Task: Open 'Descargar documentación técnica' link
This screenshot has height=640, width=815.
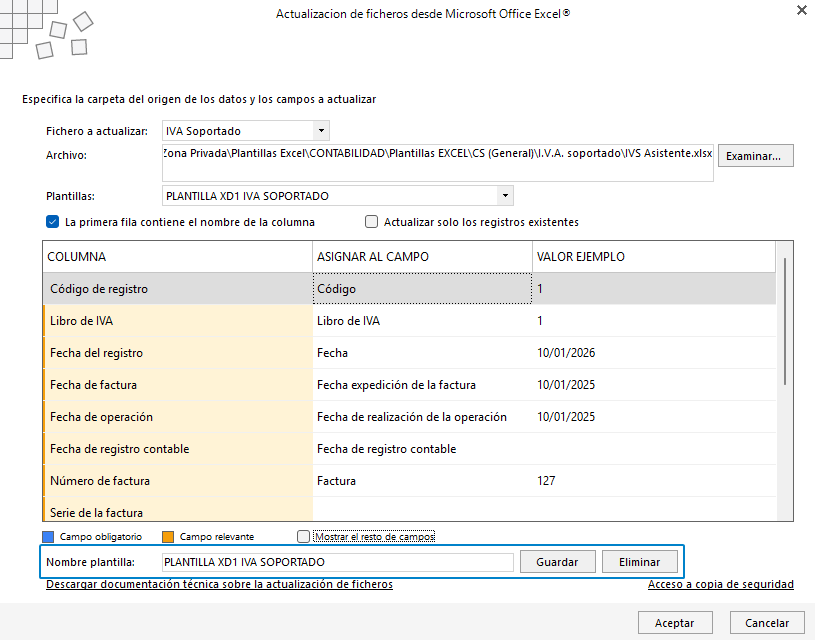Action: pos(219,584)
